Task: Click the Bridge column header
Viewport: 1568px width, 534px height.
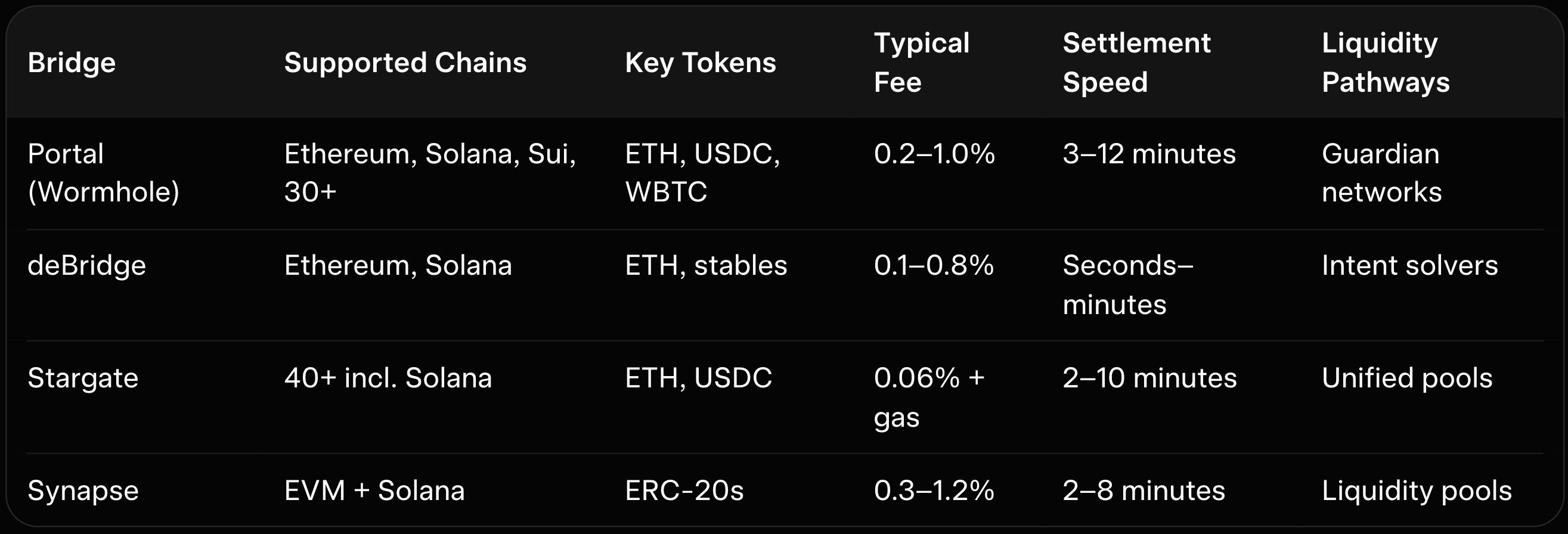Action: 72,63
